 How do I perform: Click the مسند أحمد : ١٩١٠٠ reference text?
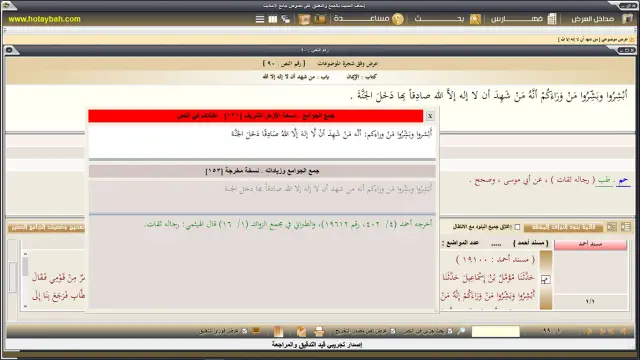tap(495, 259)
